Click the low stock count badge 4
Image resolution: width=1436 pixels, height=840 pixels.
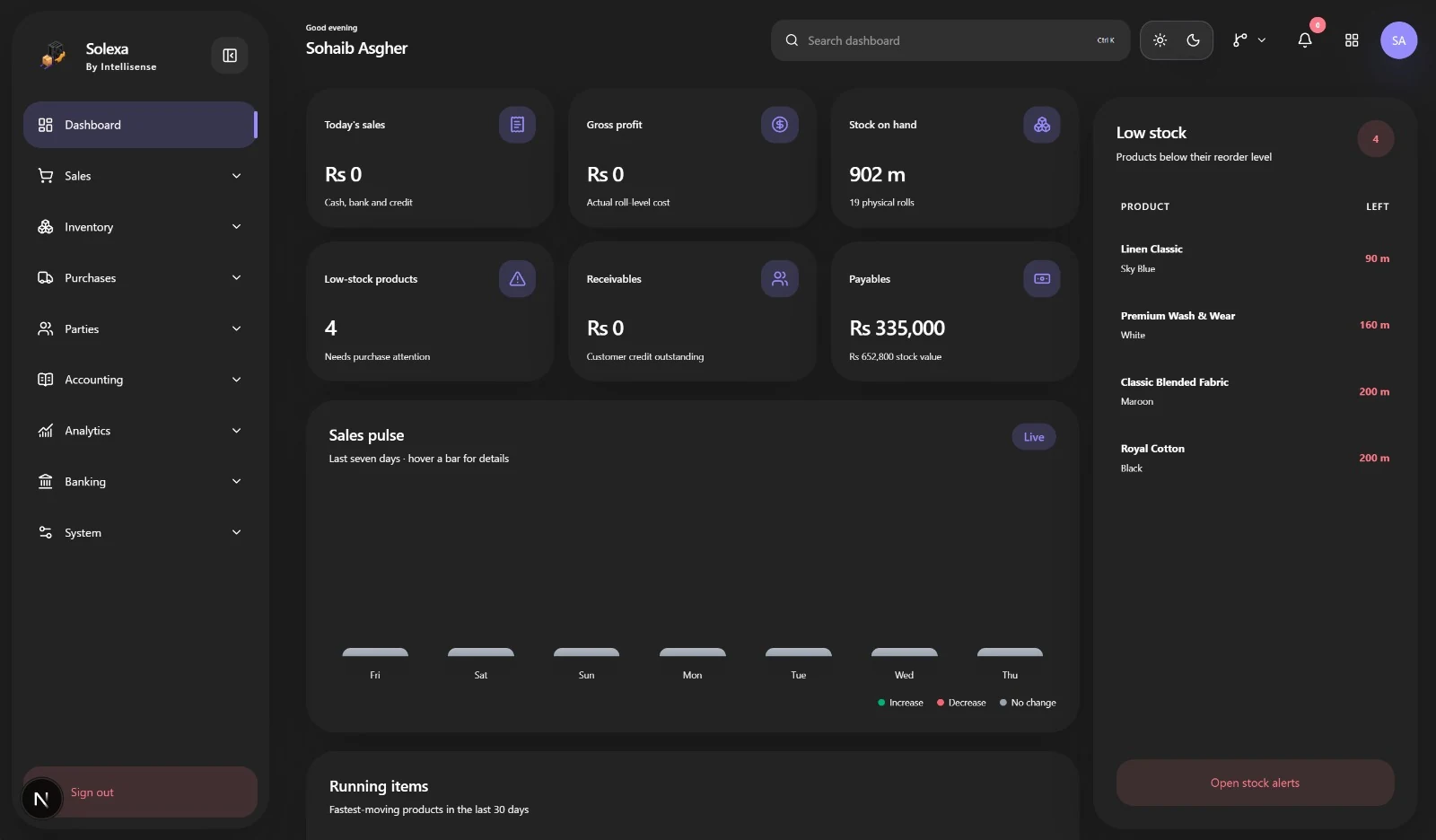[x=1375, y=139]
